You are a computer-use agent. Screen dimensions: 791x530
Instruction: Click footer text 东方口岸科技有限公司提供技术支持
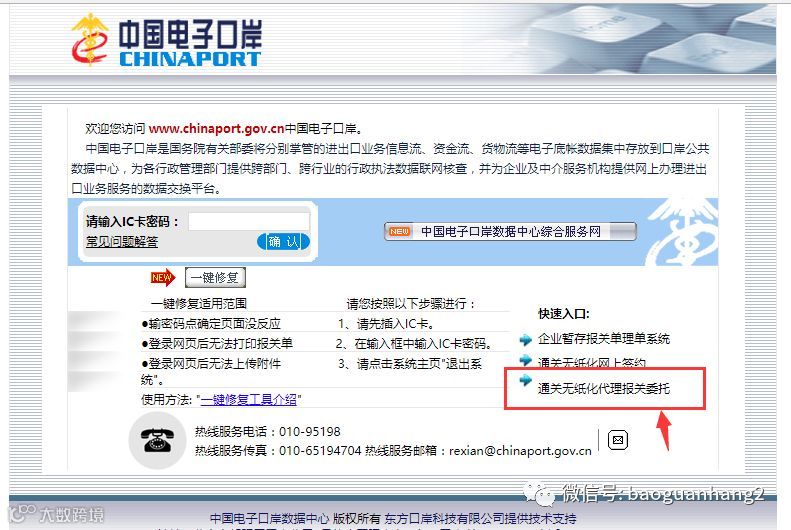click(480, 518)
